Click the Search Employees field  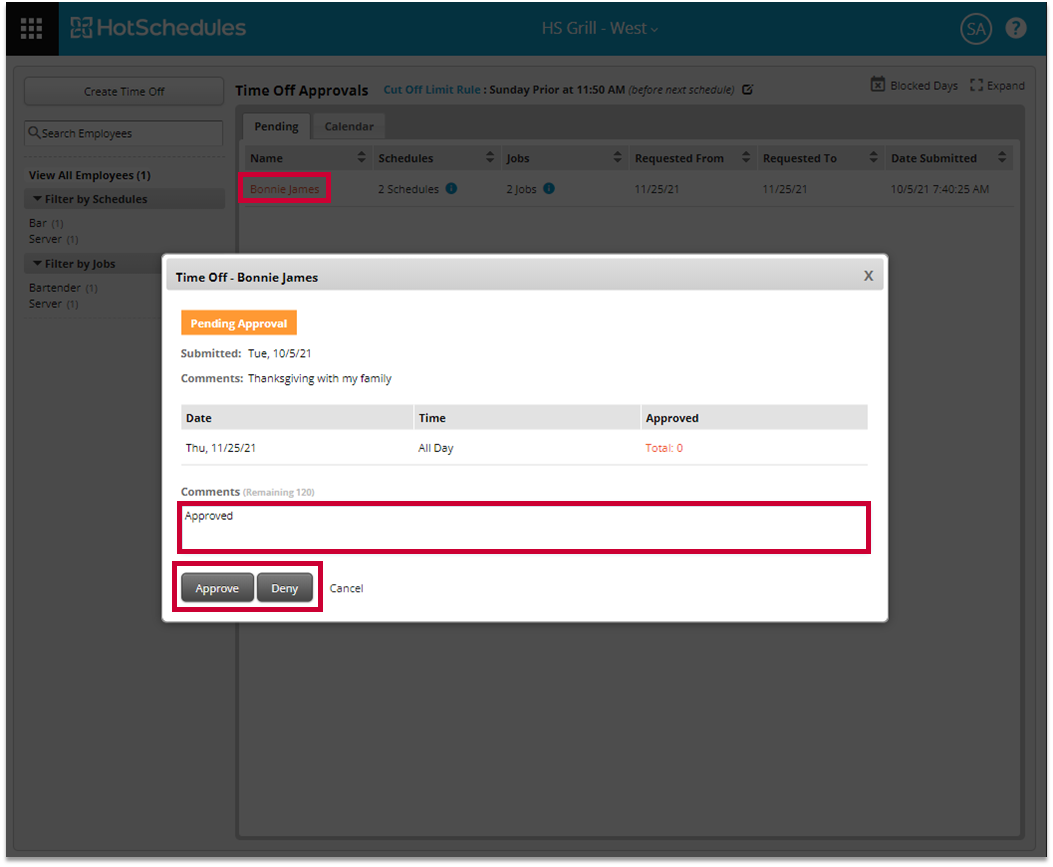pyautogui.click(x=124, y=134)
